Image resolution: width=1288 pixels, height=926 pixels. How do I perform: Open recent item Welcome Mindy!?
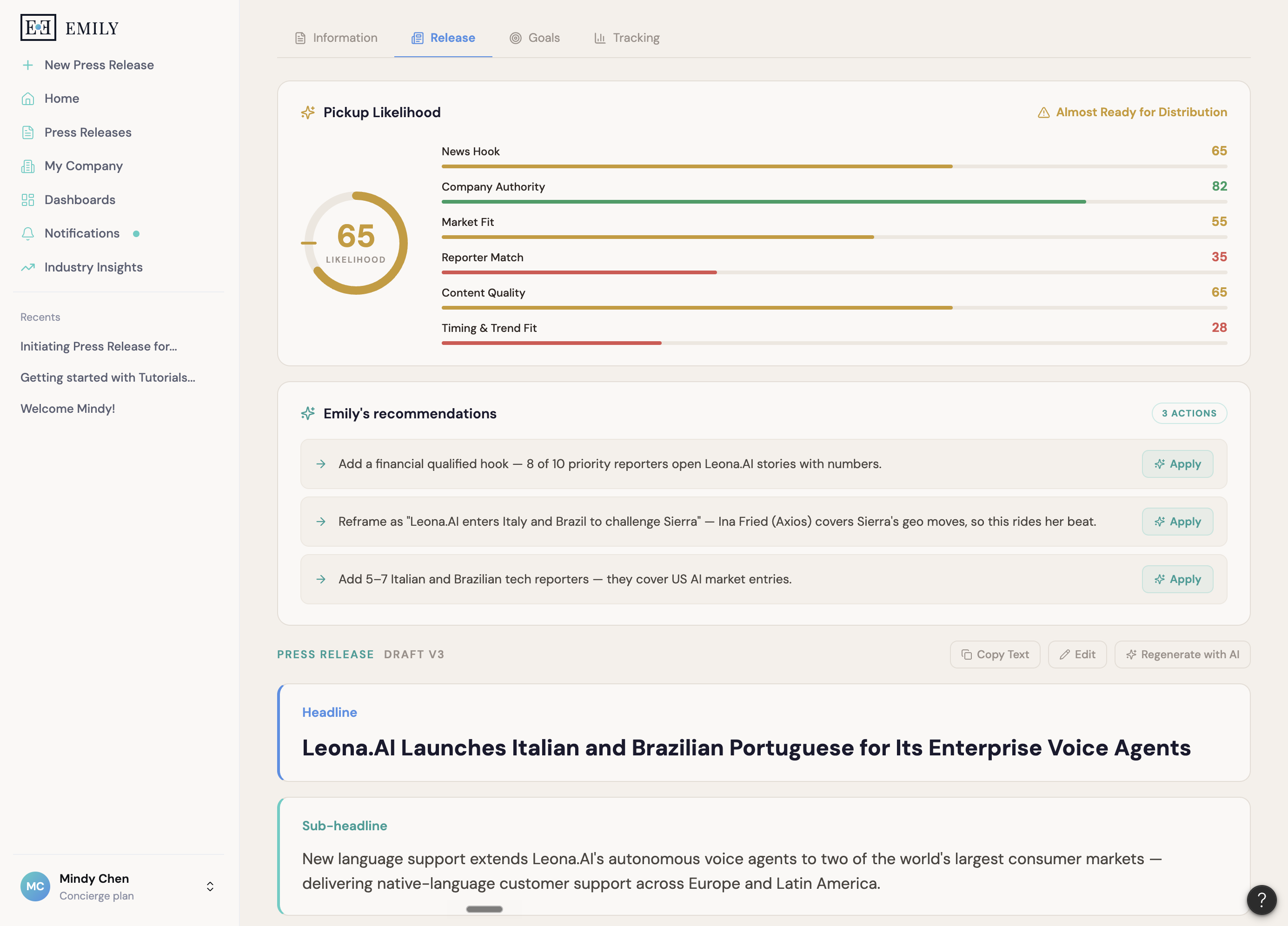67,409
